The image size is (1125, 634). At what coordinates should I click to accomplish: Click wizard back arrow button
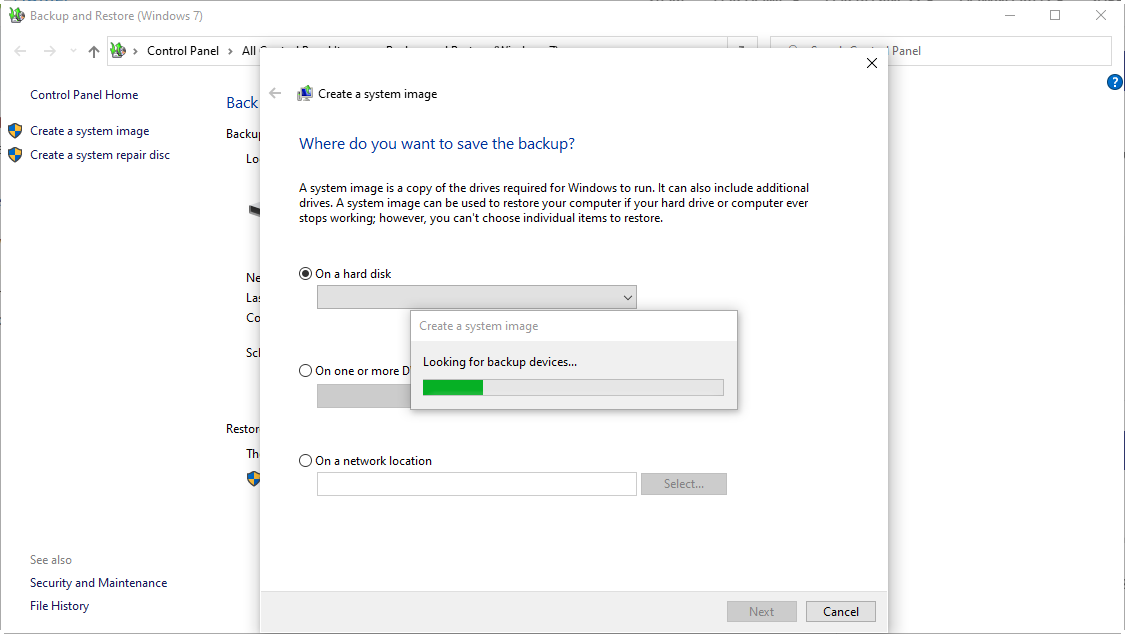pos(276,93)
